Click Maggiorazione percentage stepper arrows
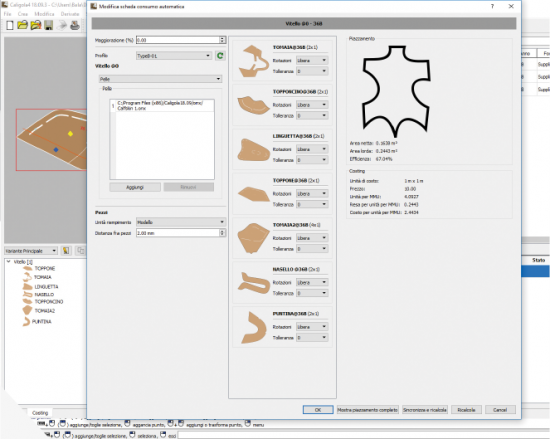Image resolution: width=550 pixels, height=439 pixels. click(x=222, y=40)
